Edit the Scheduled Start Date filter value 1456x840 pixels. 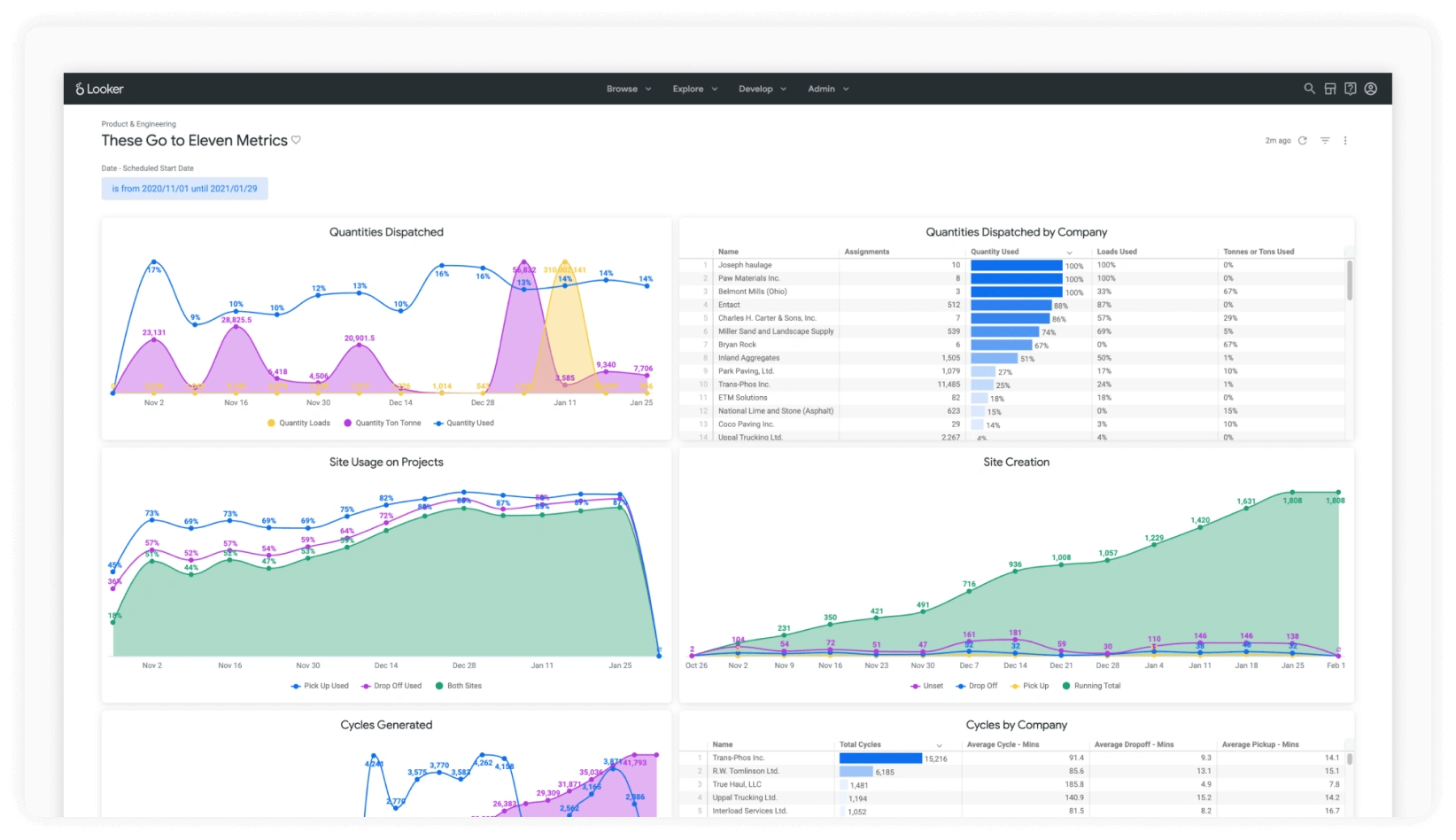tap(184, 189)
